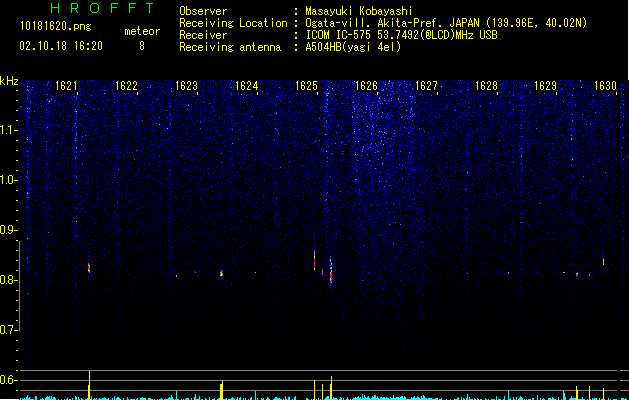Viewport: 629px width, 400px height.
Task: Click the 1630 time marker
Action: [x=605, y=86]
